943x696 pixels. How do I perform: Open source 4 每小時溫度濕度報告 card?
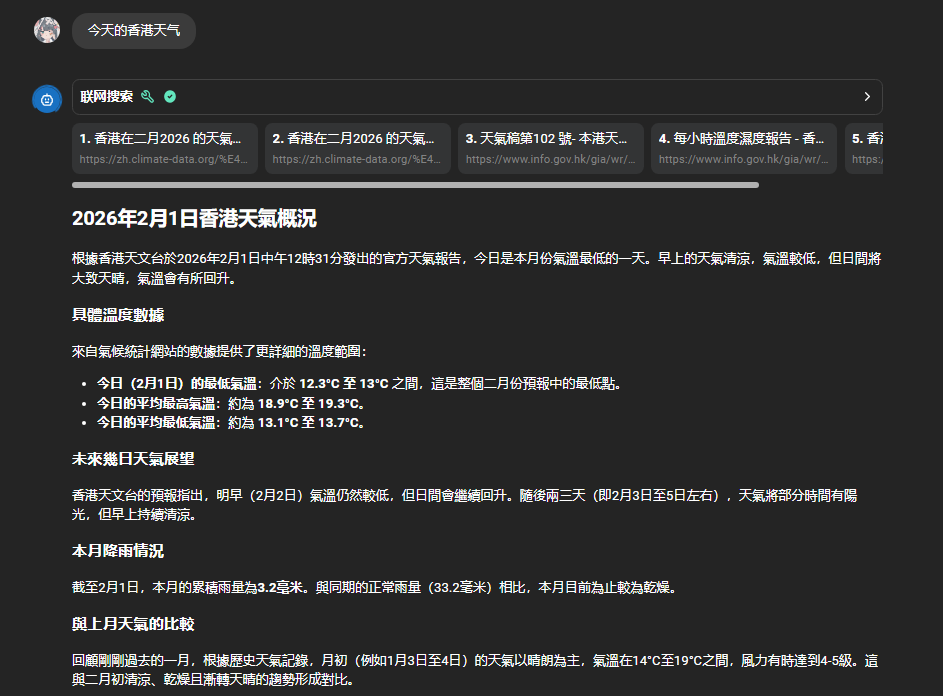click(x=744, y=149)
